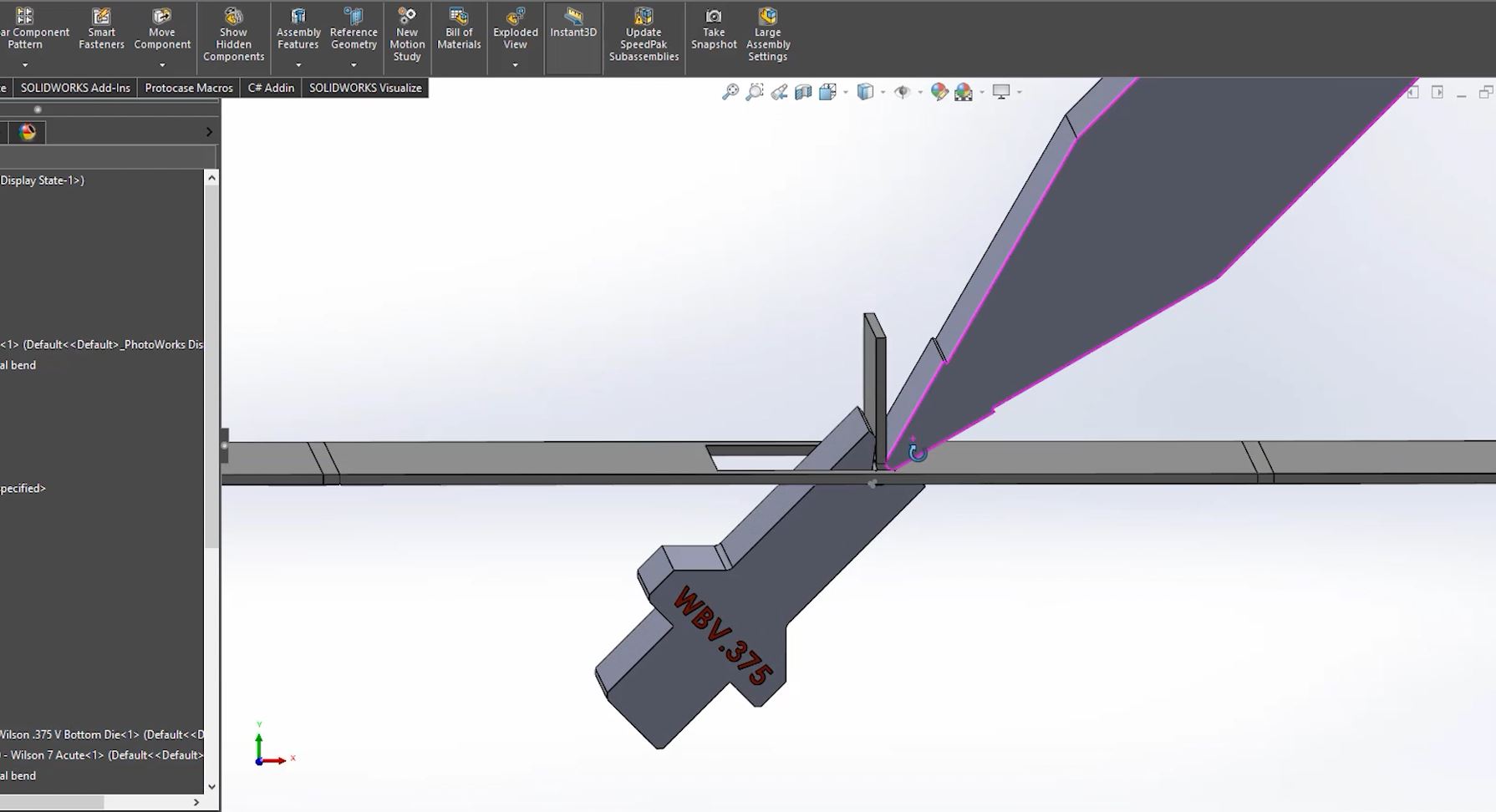Open the SOLIDWORKS Visualize tab
The image size is (1496, 812).
[365, 88]
